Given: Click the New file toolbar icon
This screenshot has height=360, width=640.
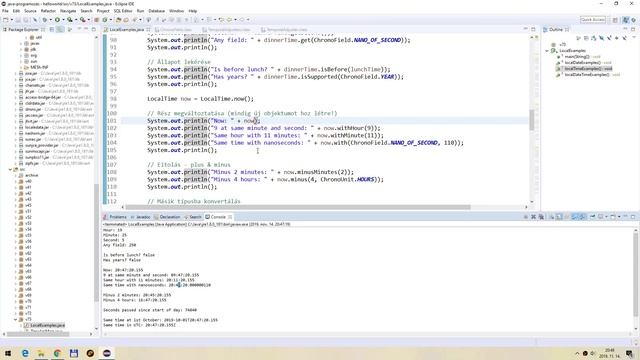Looking at the screenshot, I should (x=6, y=20).
